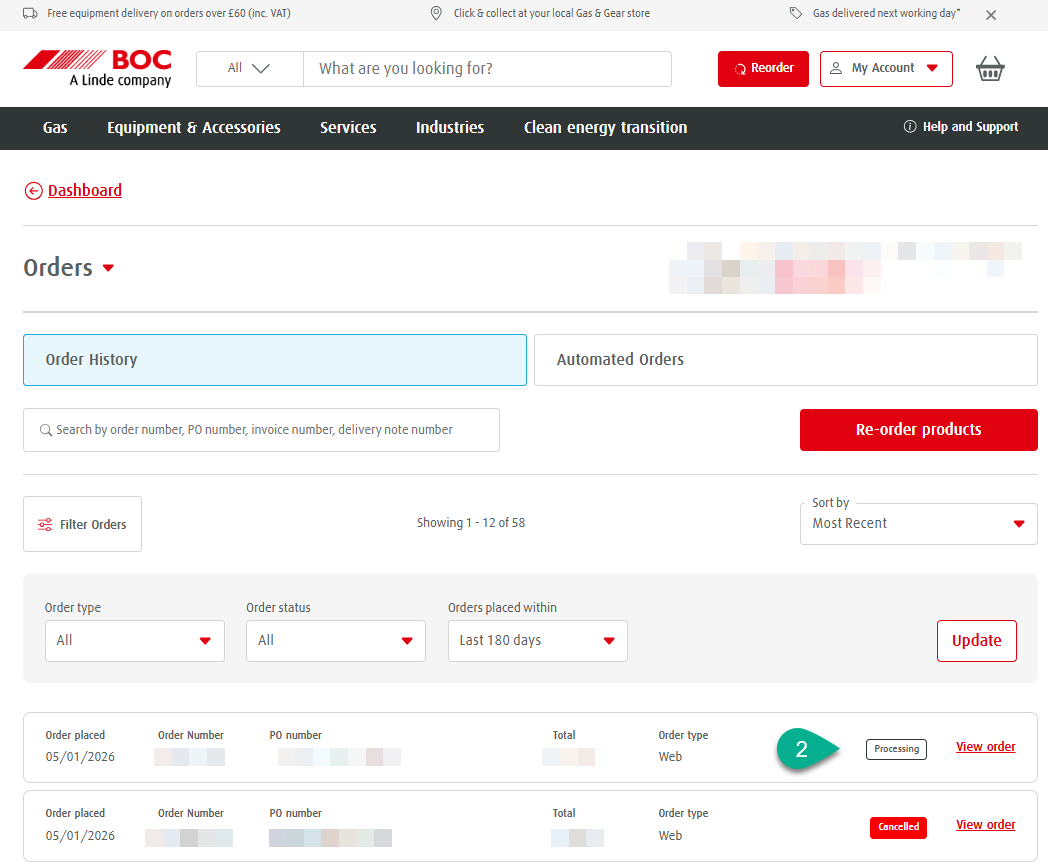Open the All search category dropdown
The height and width of the screenshot is (868, 1048).
248,68
